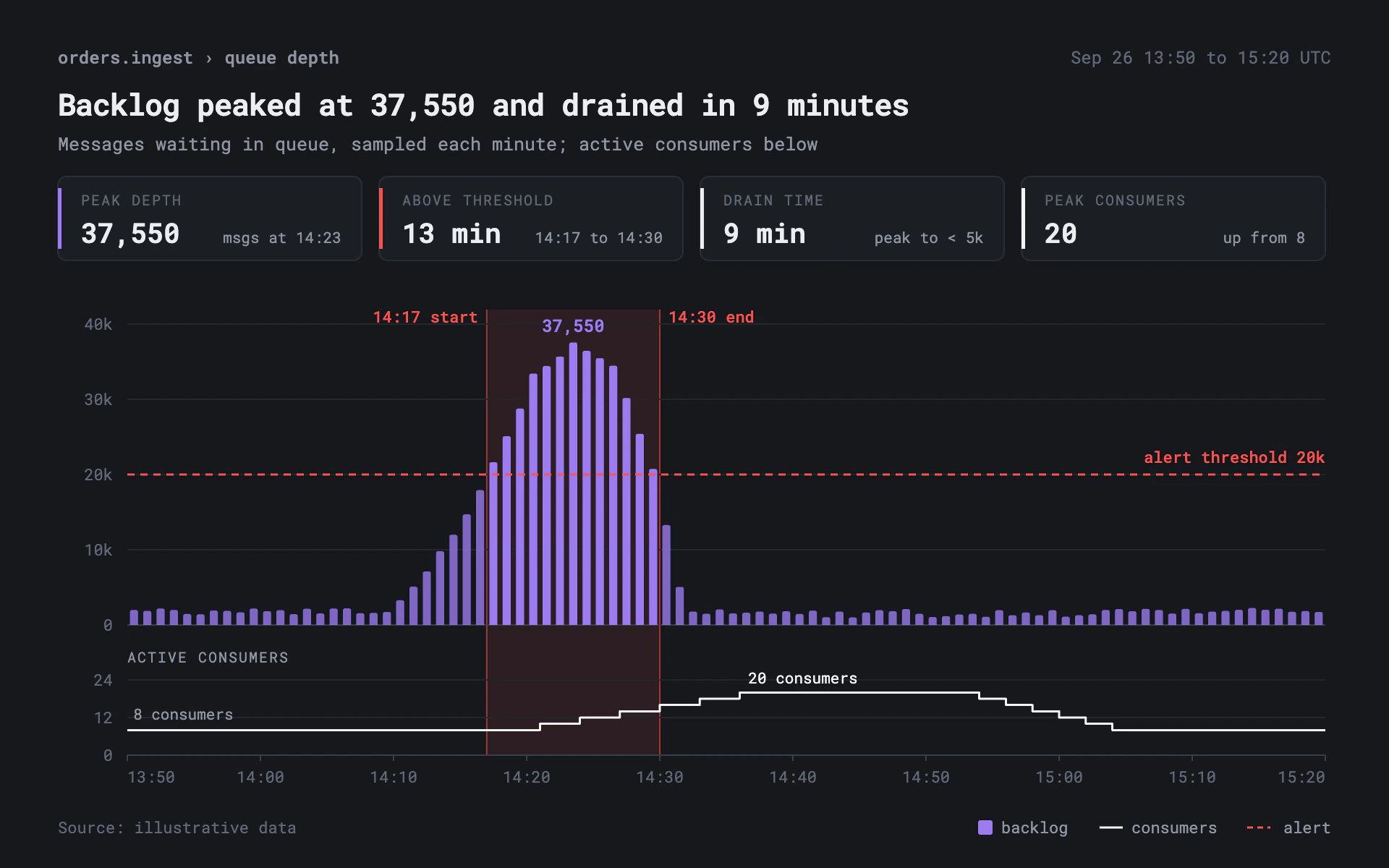Click the 14:10 x-axis tick label
1389x868 pixels.
point(394,777)
